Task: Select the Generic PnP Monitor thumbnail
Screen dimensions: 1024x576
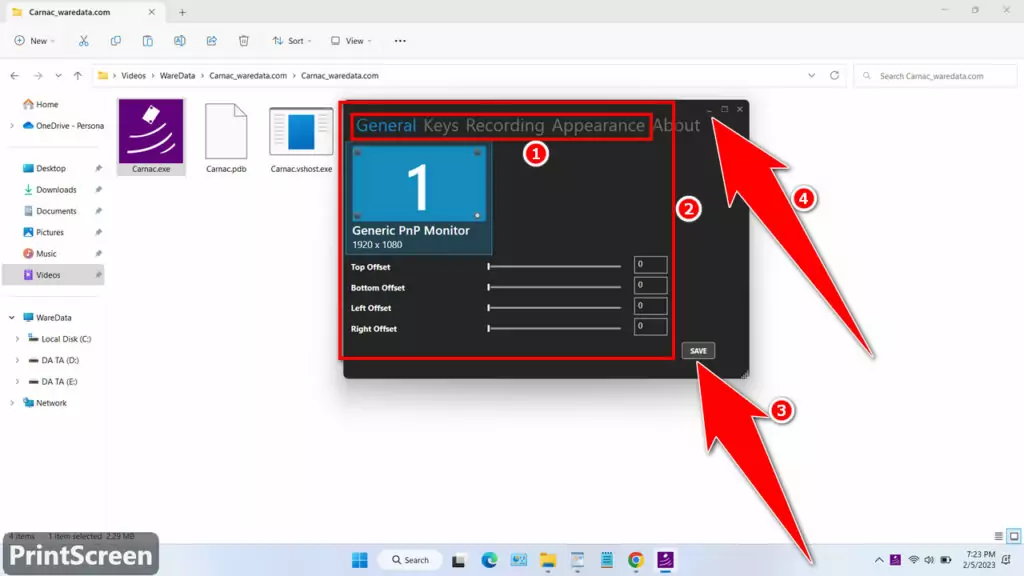Action: point(419,199)
